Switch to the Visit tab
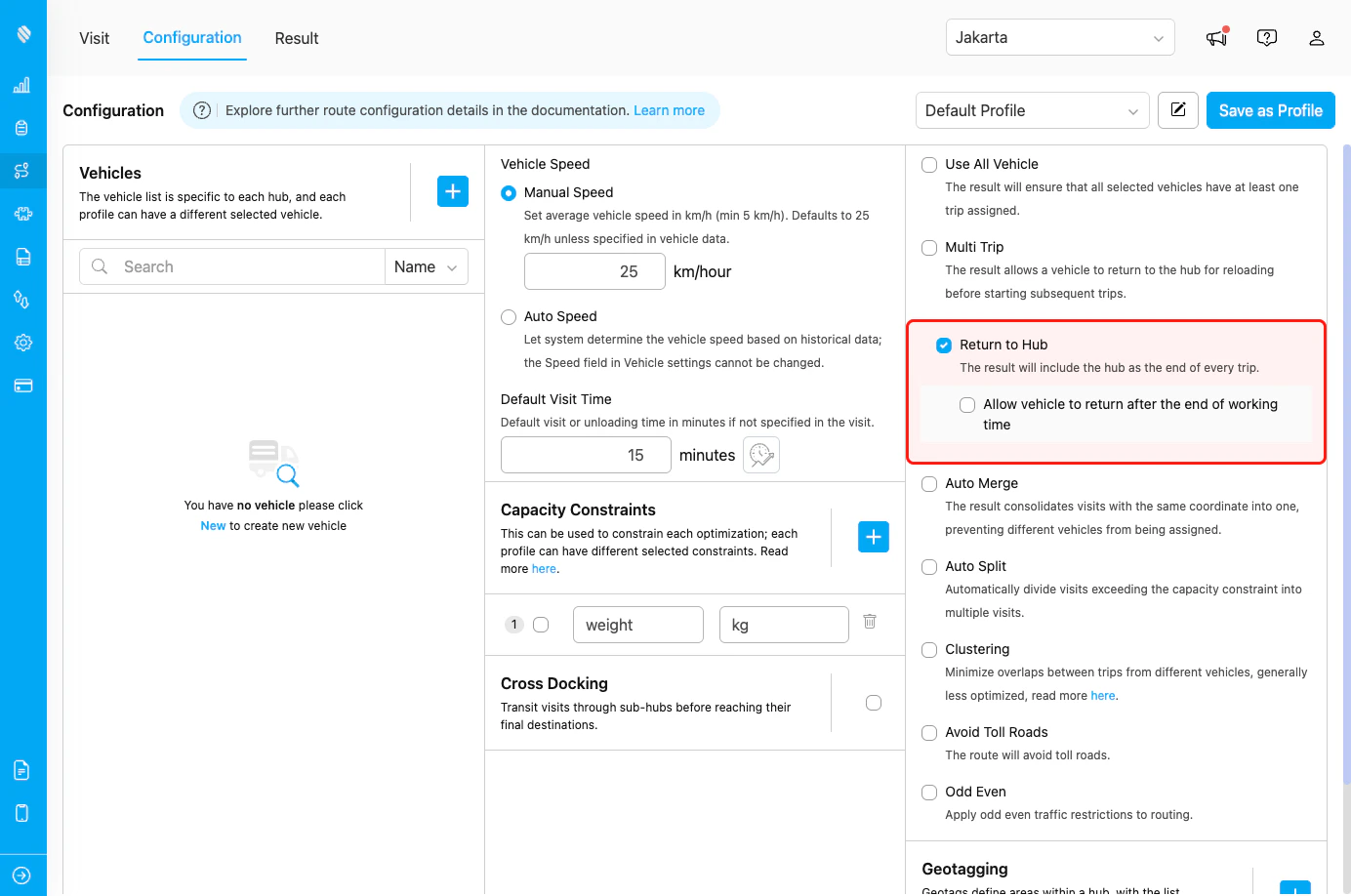This screenshot has height=896, width=1351. point(94,38)
